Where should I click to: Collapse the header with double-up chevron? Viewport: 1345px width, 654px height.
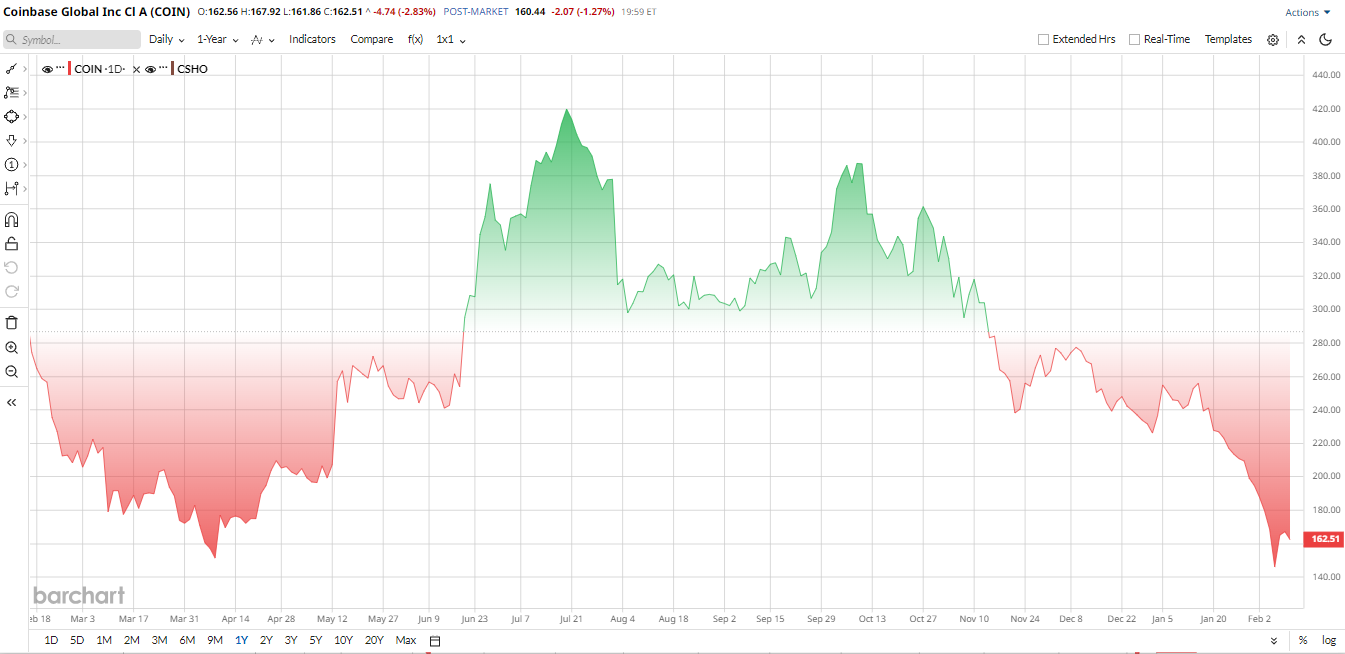click(1301, 40)
